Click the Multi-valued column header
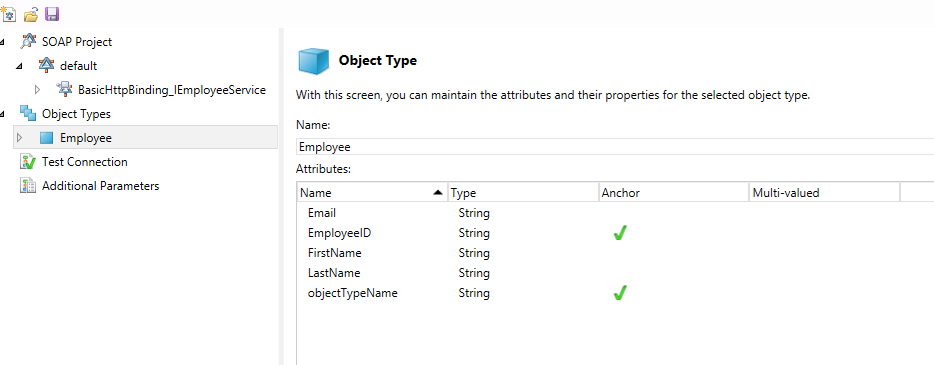 824,192
